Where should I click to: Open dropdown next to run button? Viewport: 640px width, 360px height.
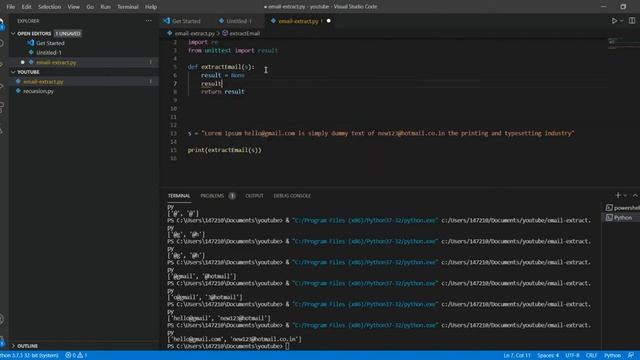622,21
